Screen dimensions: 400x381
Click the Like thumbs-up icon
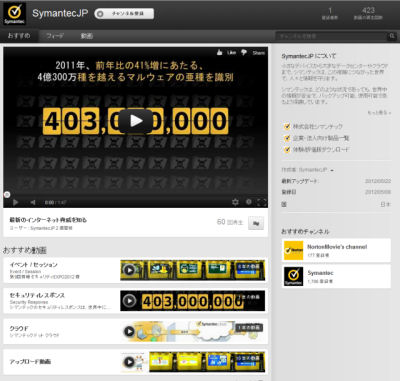[x=219, y=52]
